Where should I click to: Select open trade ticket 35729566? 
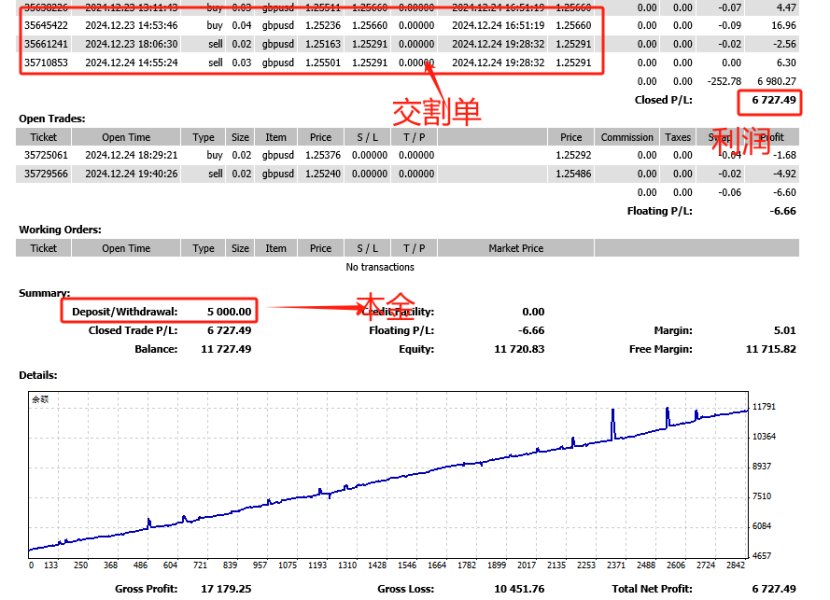click(44, 173)
